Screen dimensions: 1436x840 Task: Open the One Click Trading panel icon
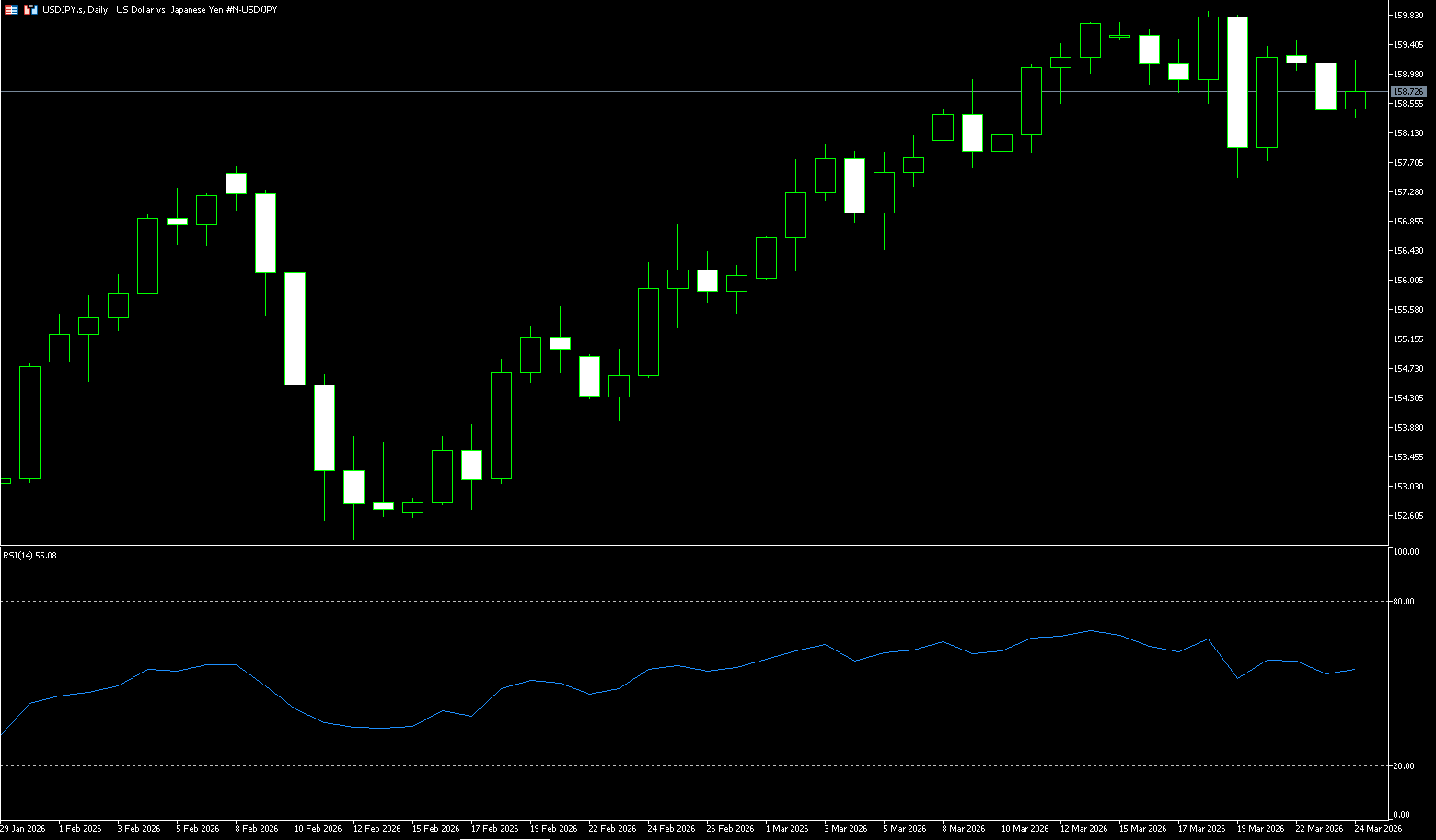tap(30, 9)
